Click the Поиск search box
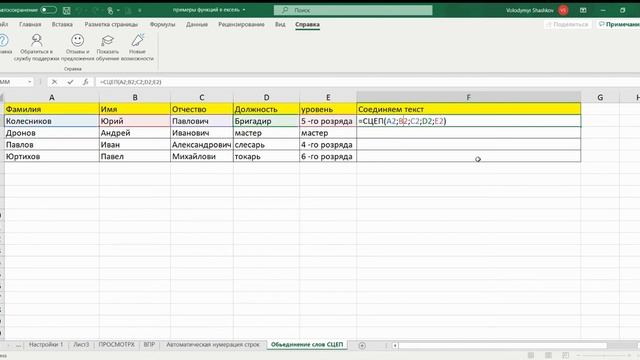The image size is (640, 360). pos(353,10)
